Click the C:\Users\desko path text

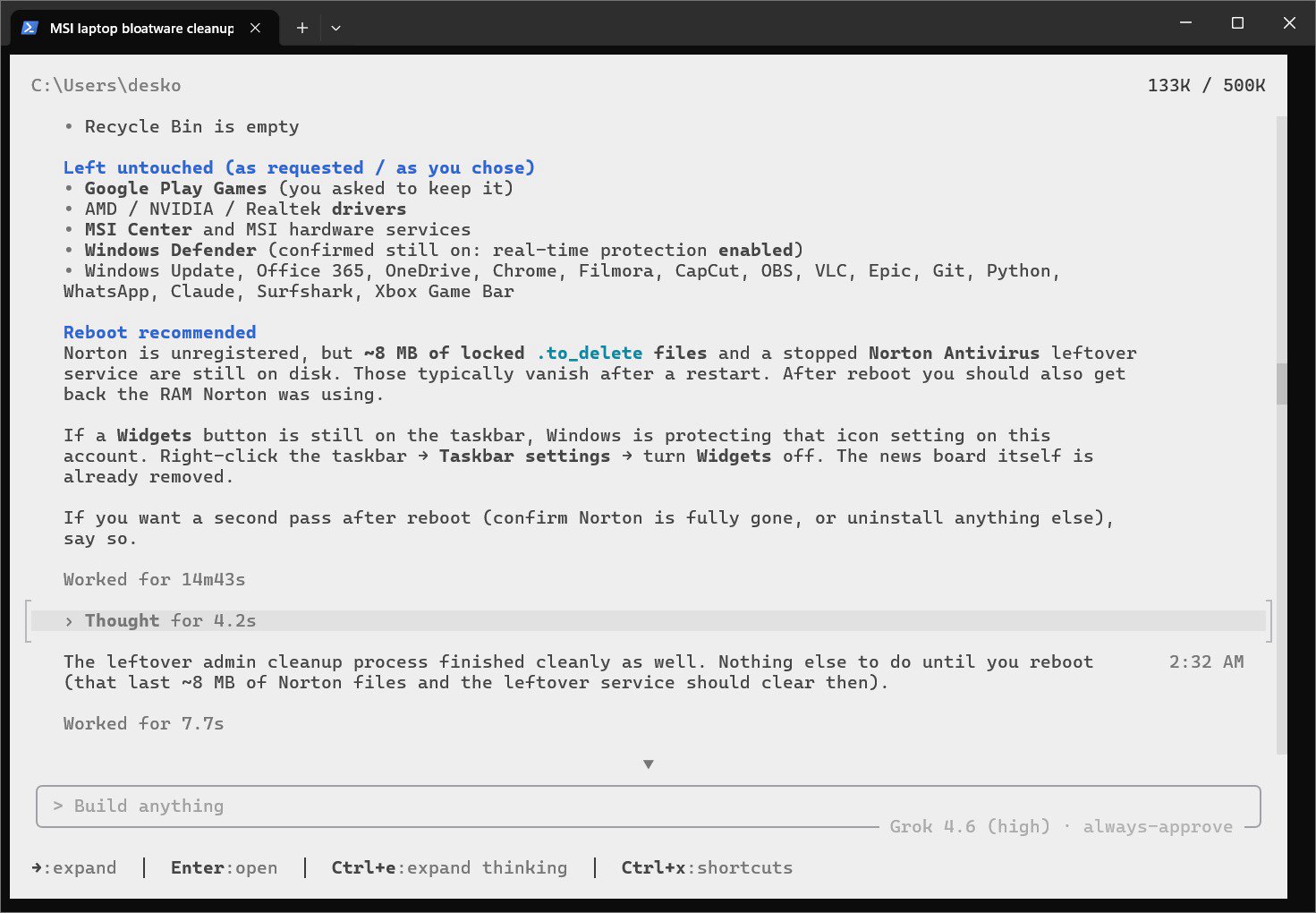[106, 86]
